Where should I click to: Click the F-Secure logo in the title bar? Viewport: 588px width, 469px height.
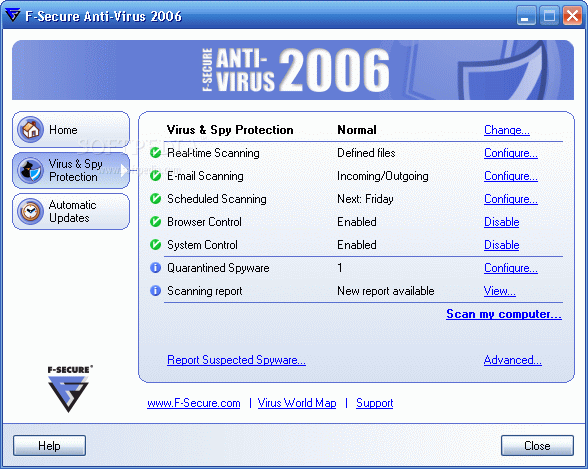click(x=12, y=15)
